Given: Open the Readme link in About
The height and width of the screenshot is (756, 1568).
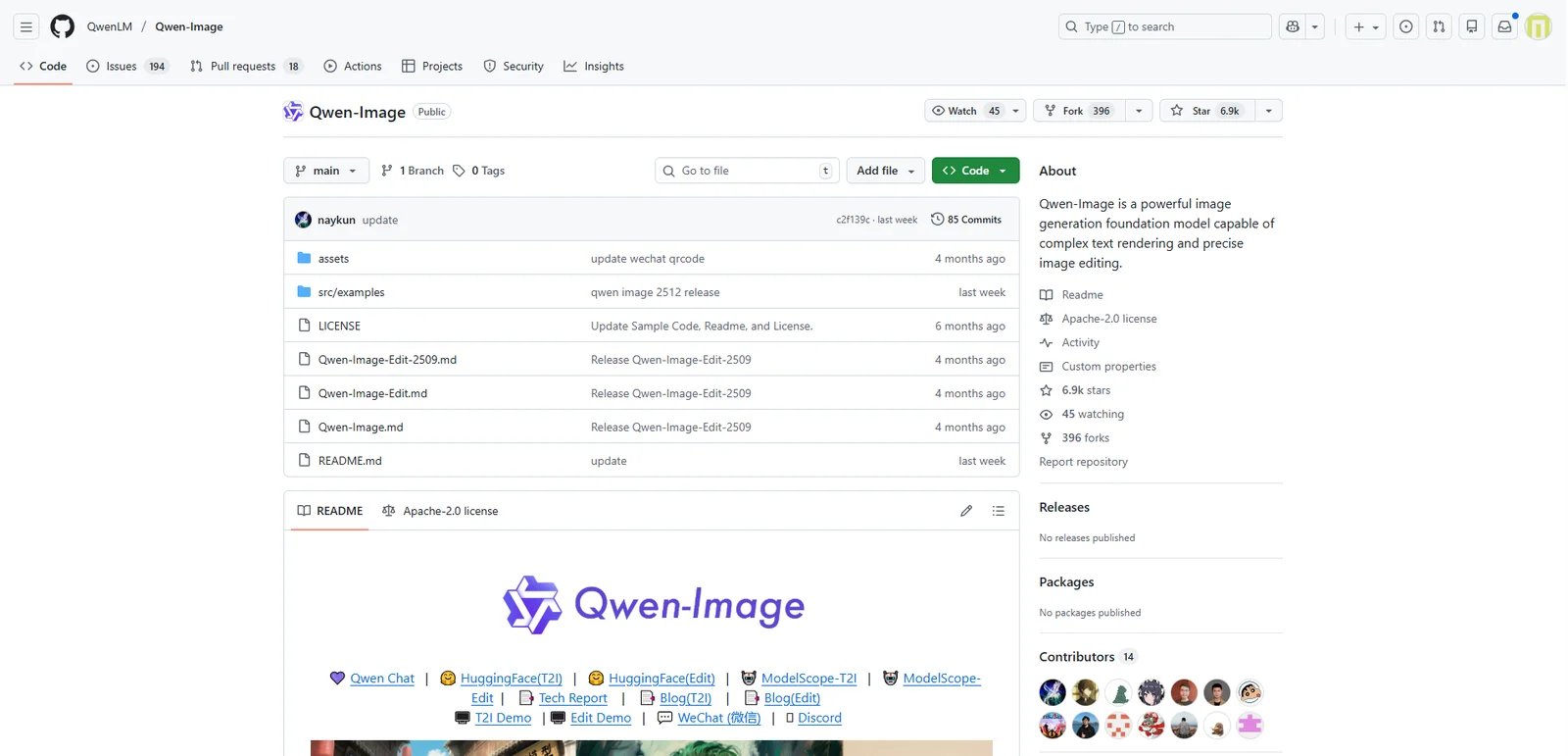Looking at the screenshot, I should (1082, 295).
